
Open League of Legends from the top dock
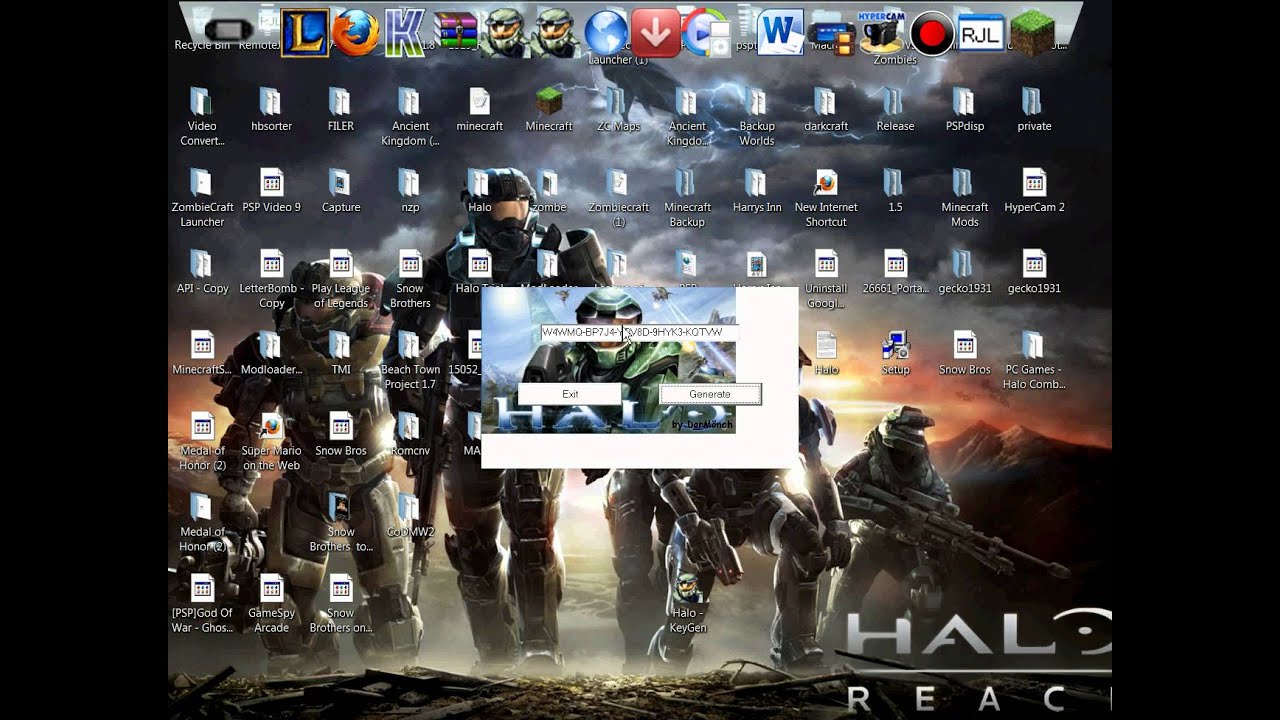[x=305, y=33]
